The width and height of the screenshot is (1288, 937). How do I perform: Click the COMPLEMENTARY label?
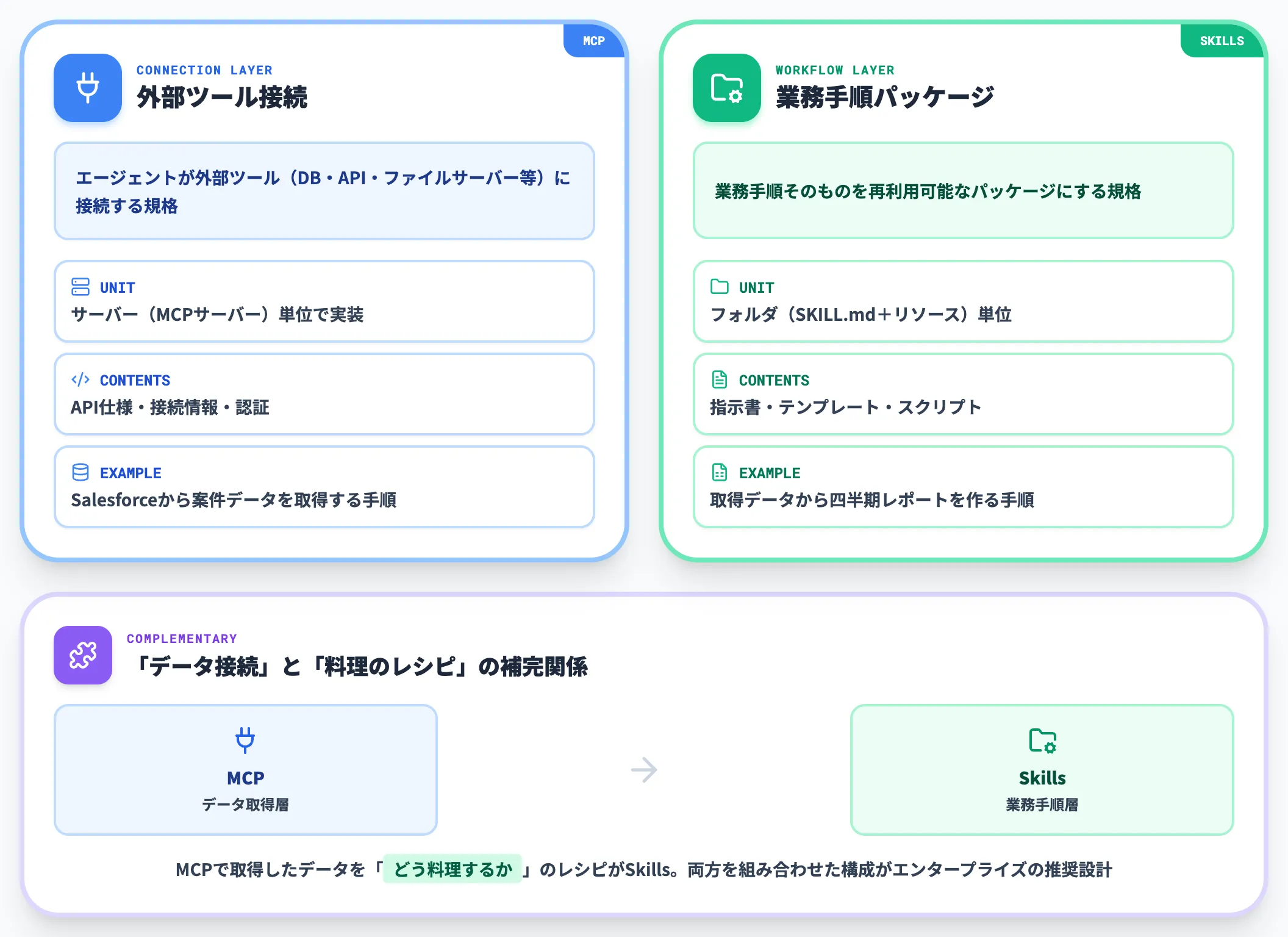182,639
